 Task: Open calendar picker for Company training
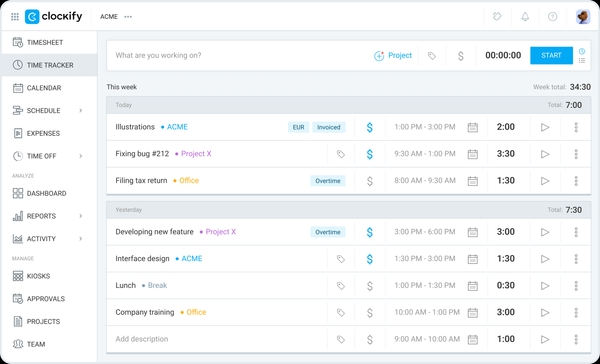point(473,312)
